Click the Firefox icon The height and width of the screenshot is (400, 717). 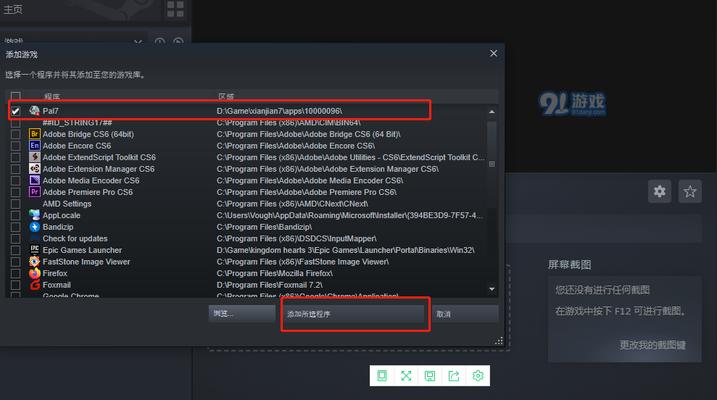[x=34, y=273]
